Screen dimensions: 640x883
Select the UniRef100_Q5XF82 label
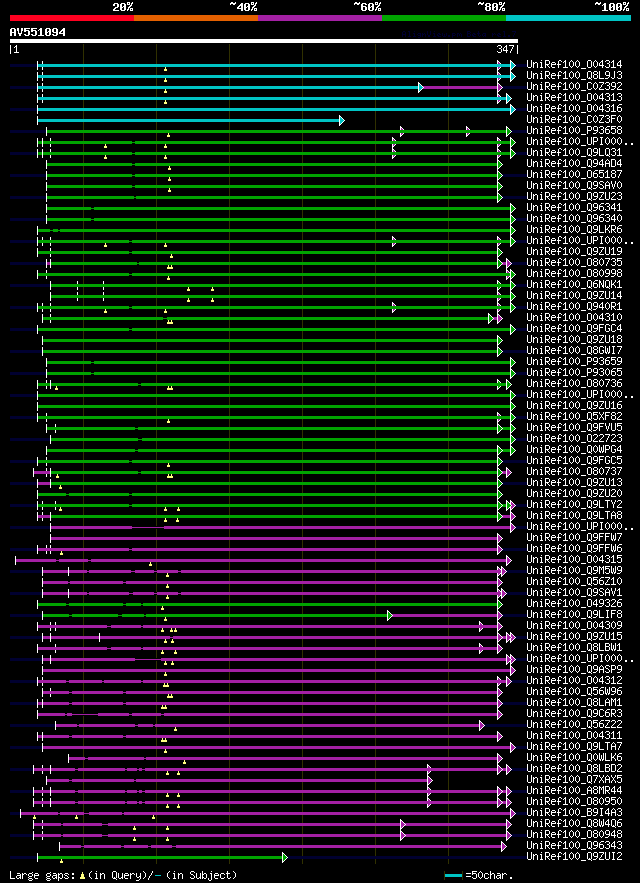click(x=574, y=417)
